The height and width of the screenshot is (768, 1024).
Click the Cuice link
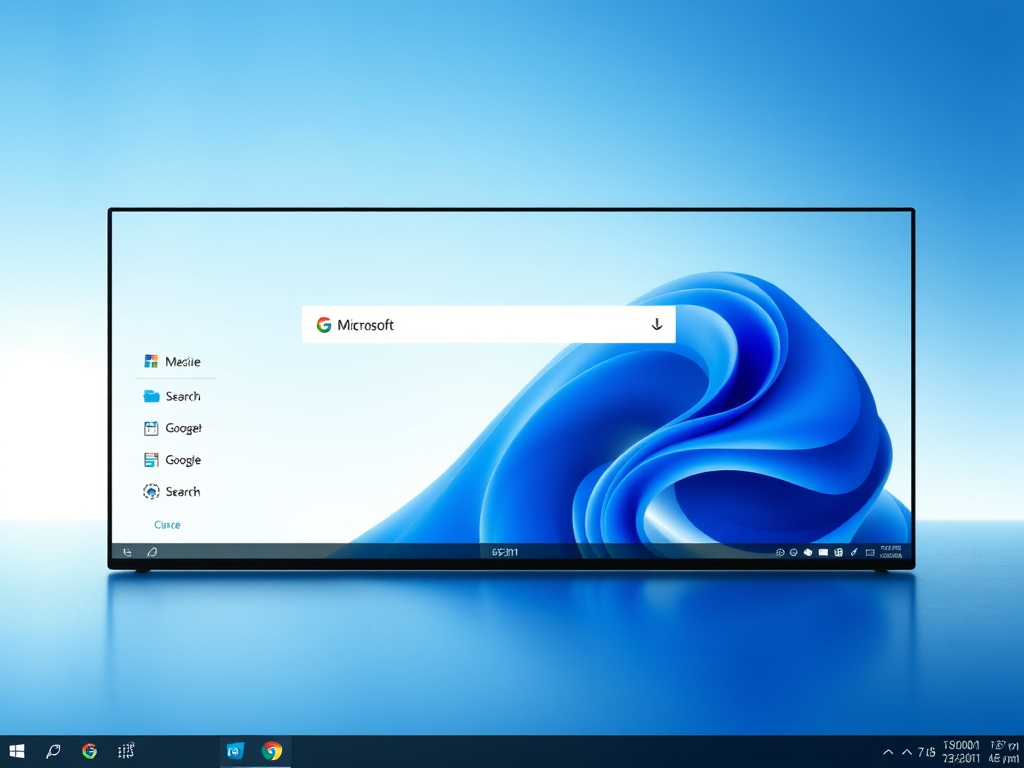point(167,524)
